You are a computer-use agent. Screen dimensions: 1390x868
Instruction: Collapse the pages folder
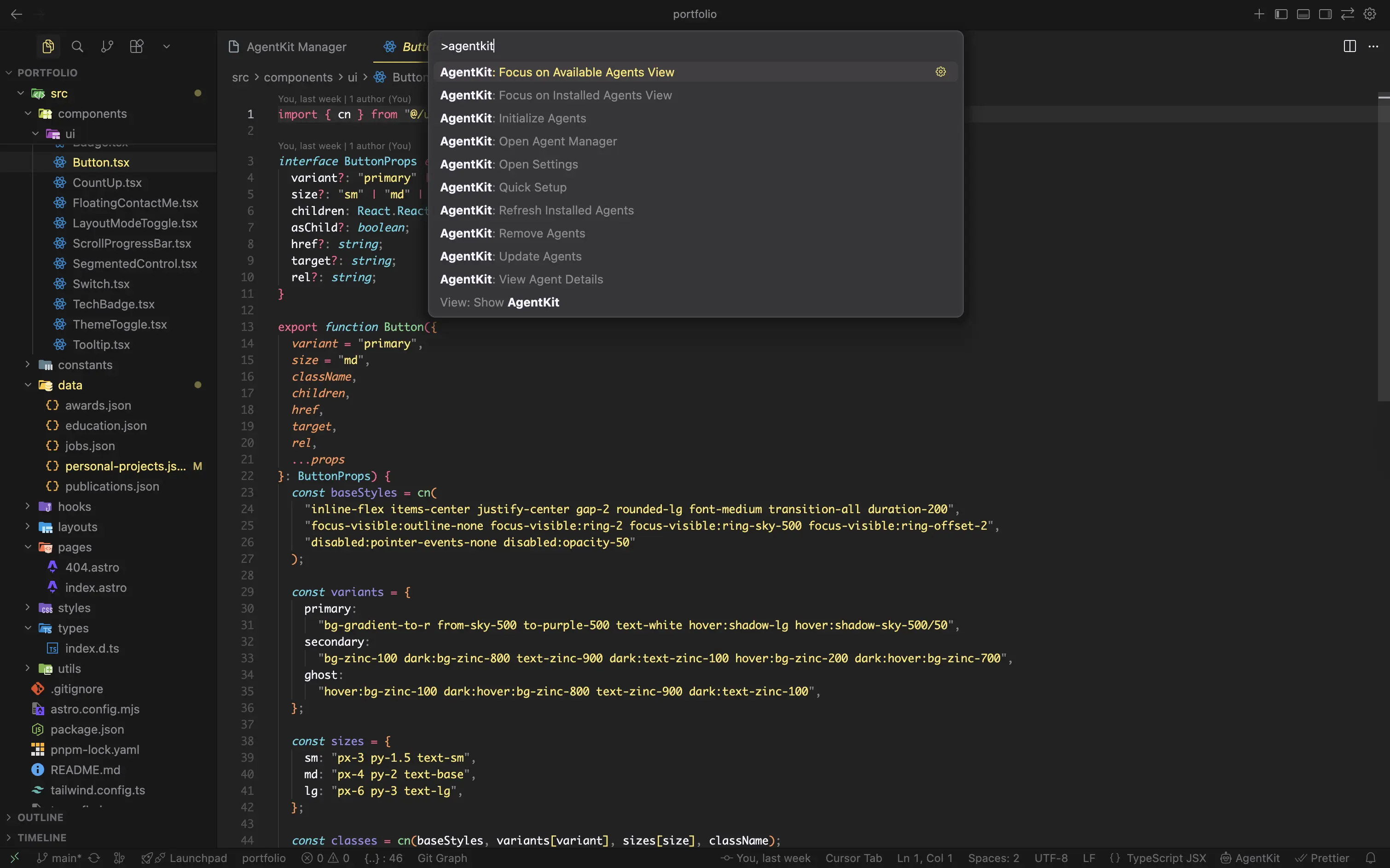pyautogui.click(x=109, y=547)
